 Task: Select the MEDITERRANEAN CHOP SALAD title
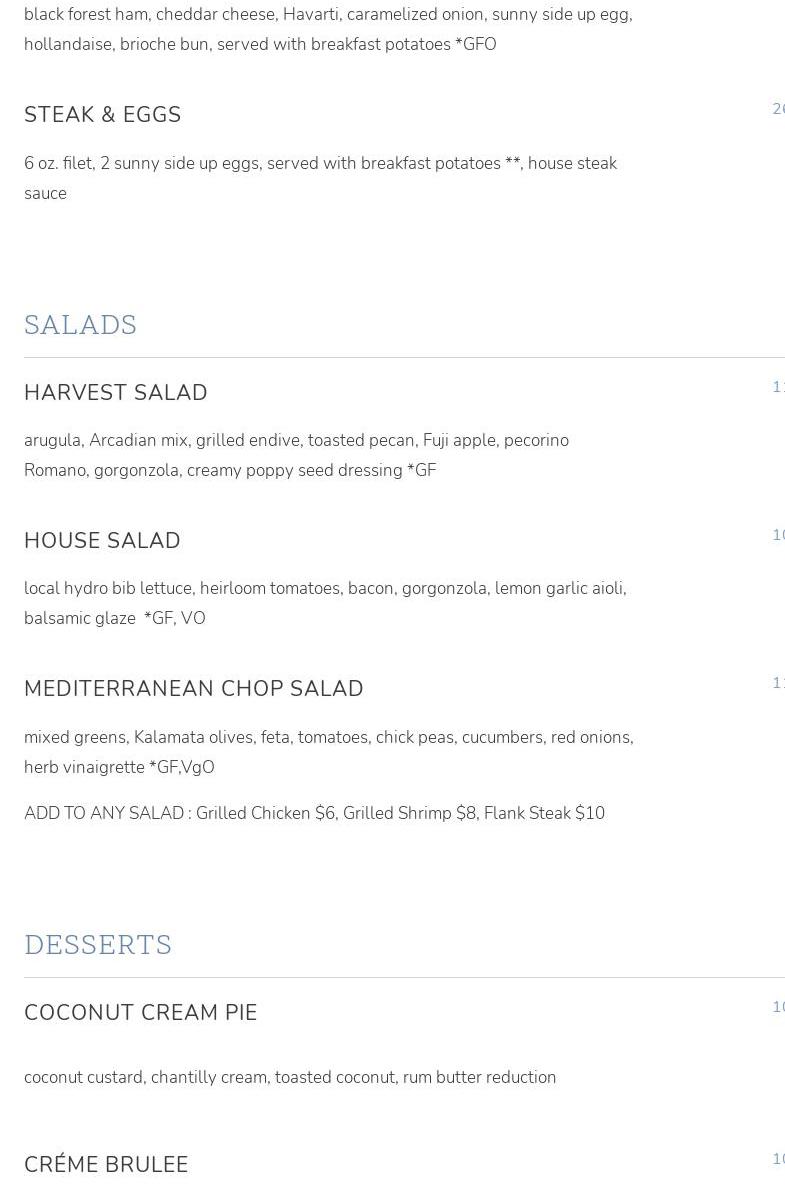(x=194, y=689)
